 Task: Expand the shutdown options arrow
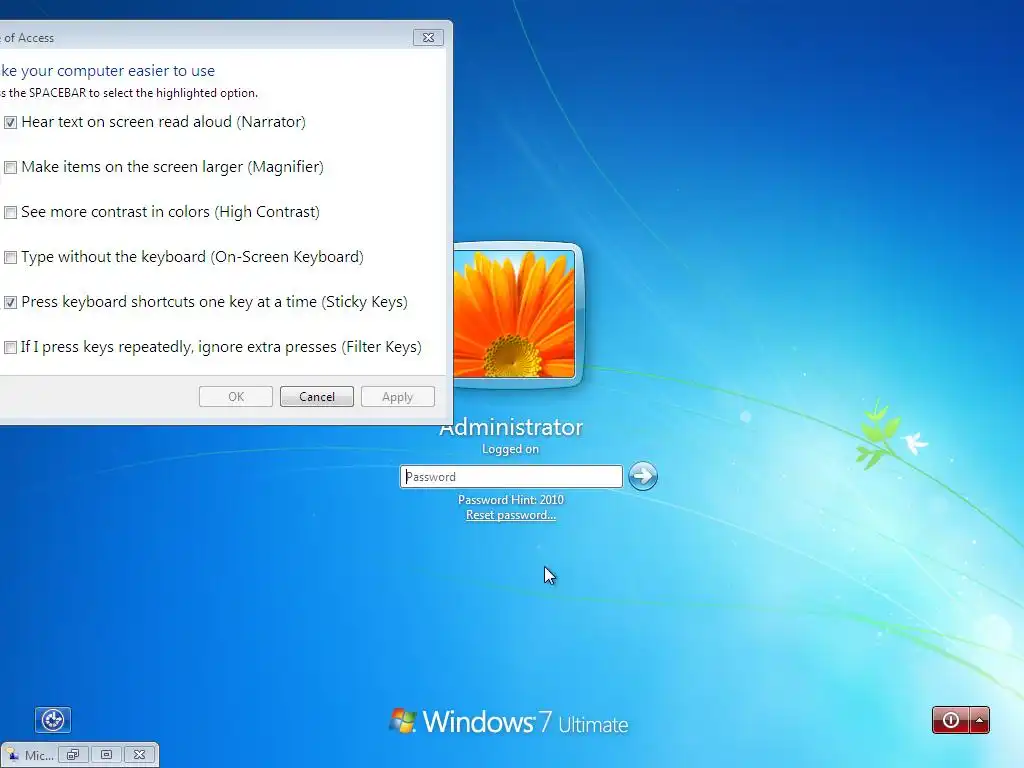(980, 720)
